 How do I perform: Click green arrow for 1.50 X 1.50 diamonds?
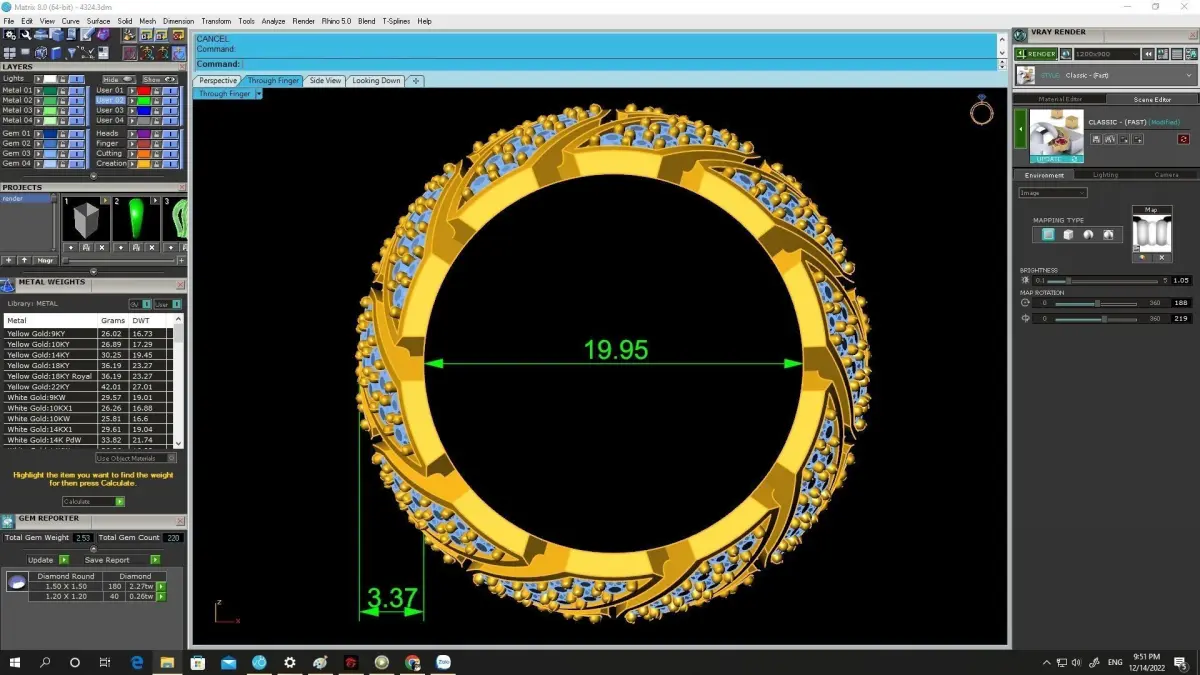[x=161, y=586]
